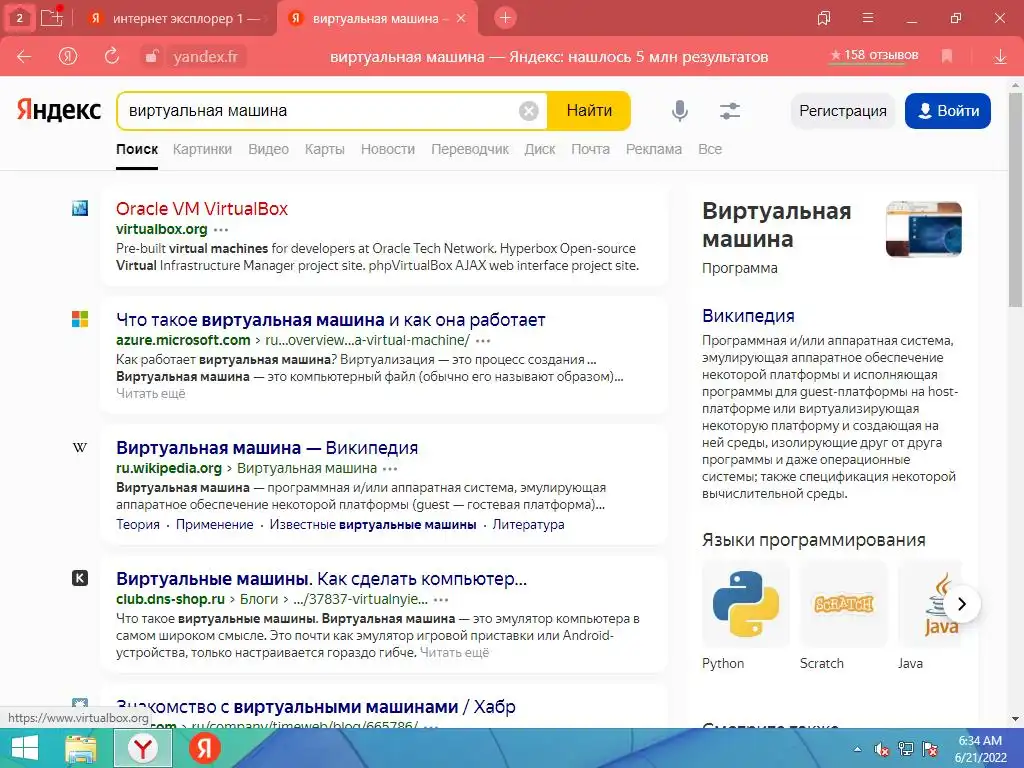Open more options dots for club.dns-shop.ru result
Image resolution: width=1024 pixels, height=768 pixels.
pos(441,600)
